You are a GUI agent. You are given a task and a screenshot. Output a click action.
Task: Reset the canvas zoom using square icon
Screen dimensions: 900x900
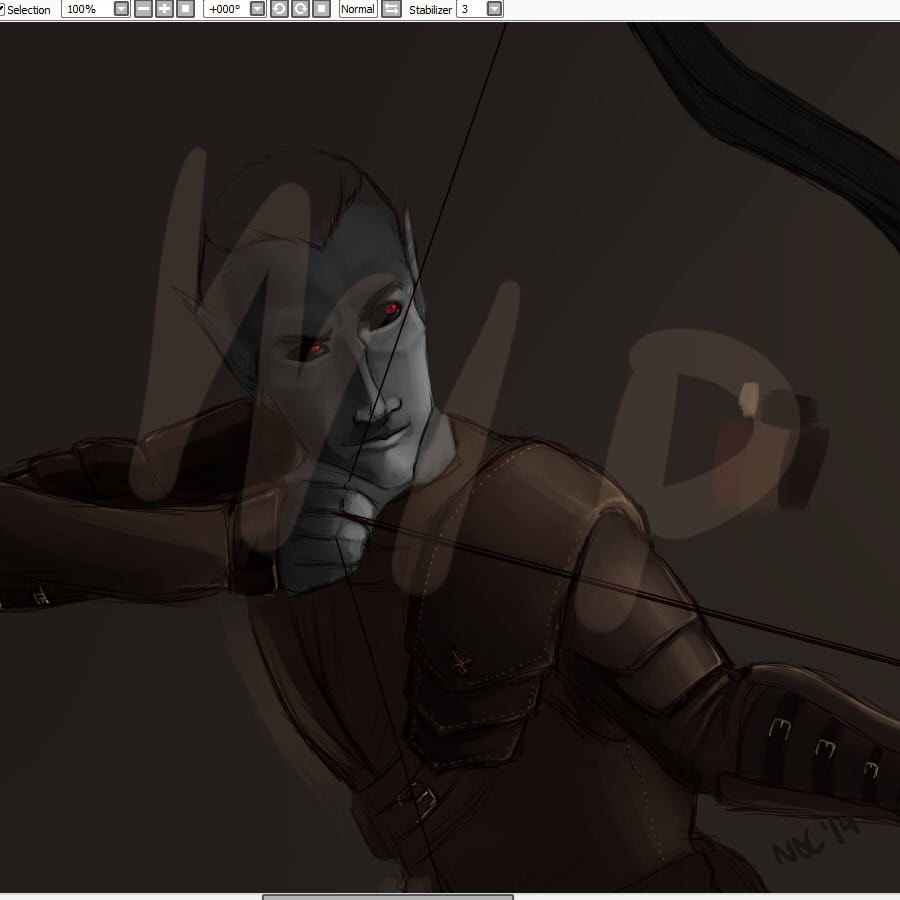(185, 9)
